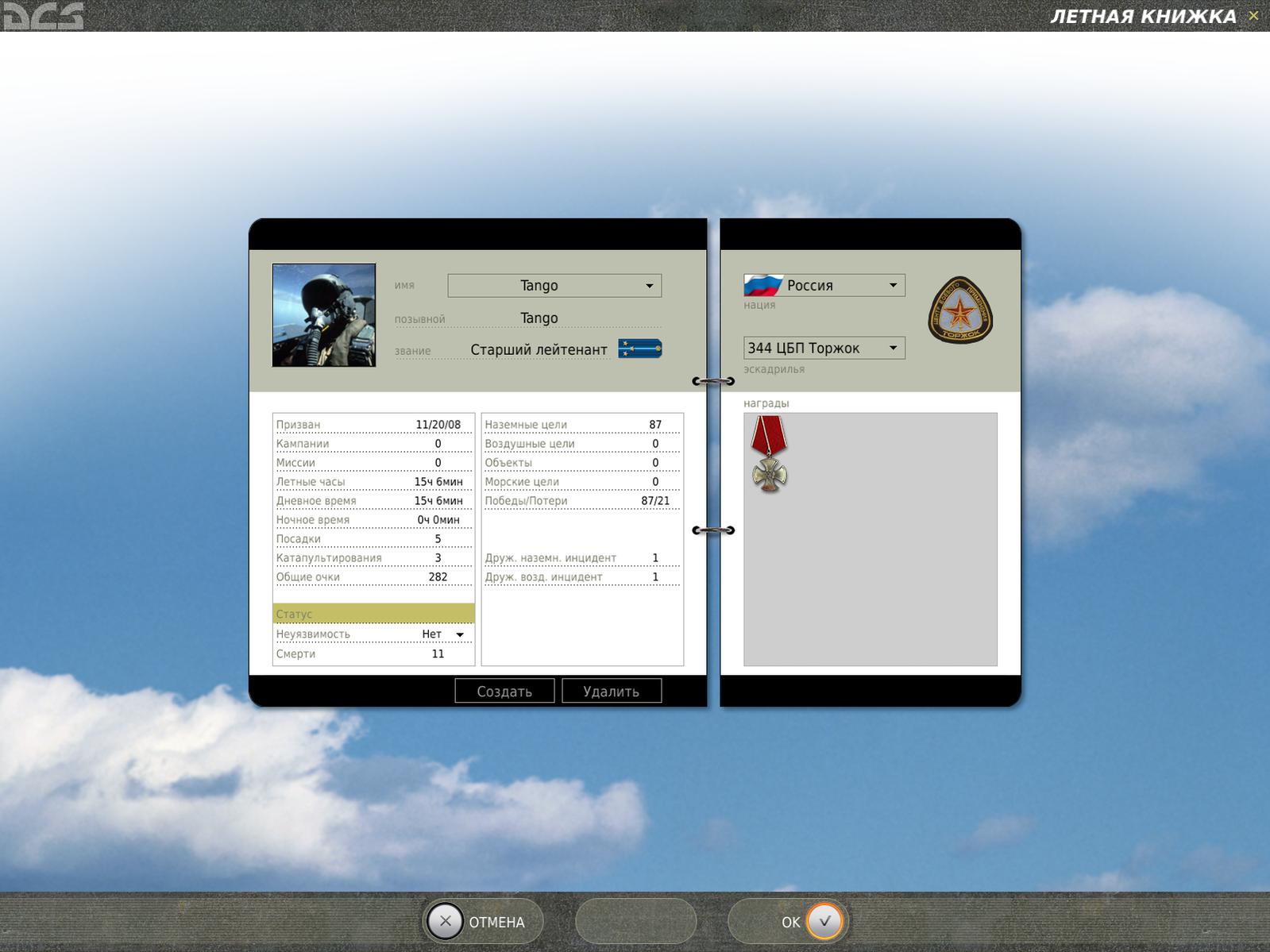Click the empty middle bottom bar button
The width and height of the screenshot is (1270, 952).
(635, 921)
